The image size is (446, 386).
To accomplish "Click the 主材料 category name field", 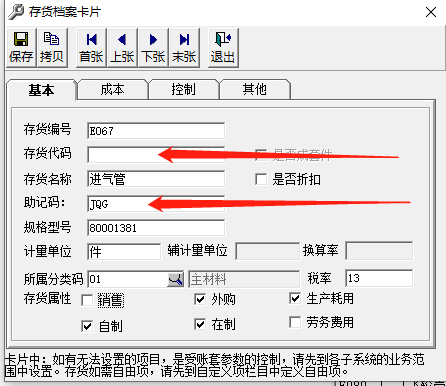I will (x=244, y=279).
